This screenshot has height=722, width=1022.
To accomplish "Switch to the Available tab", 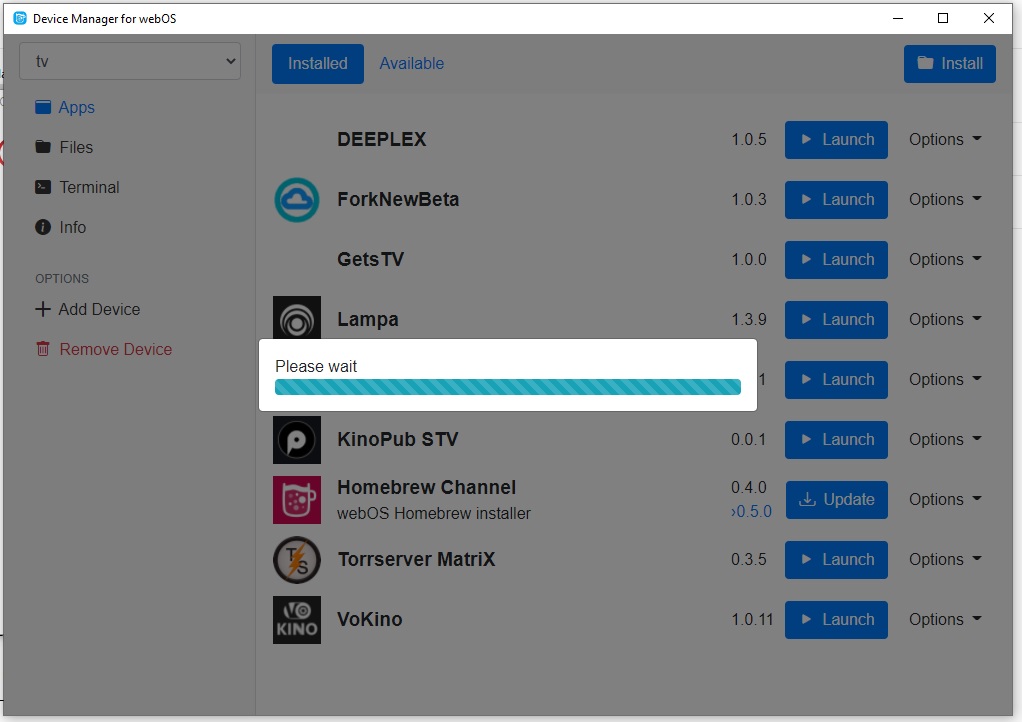I will pos(411,64).
